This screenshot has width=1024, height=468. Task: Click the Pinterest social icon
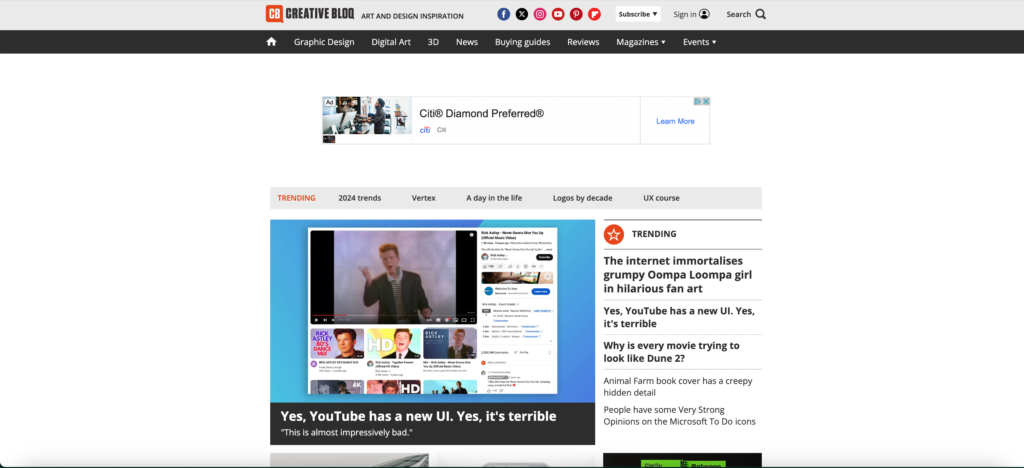[577, 14]
